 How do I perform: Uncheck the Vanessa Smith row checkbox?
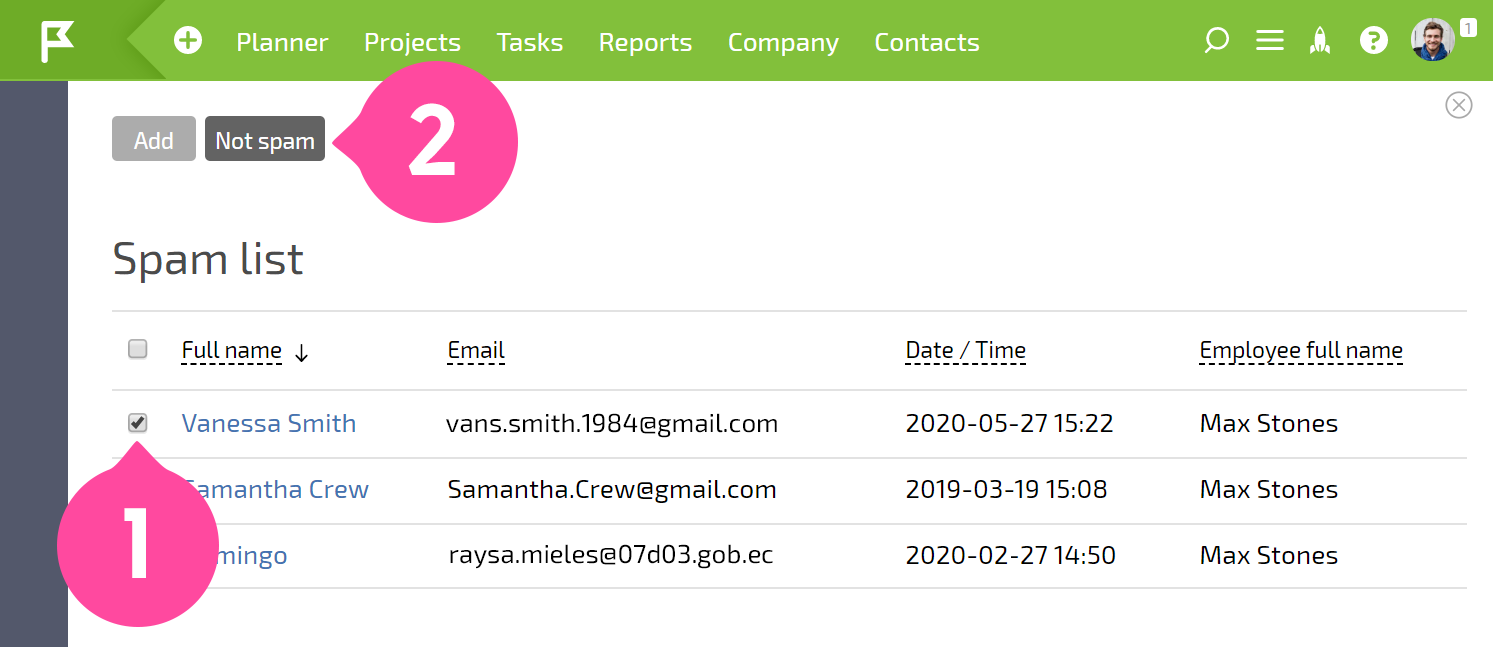(x=138, y=423)
